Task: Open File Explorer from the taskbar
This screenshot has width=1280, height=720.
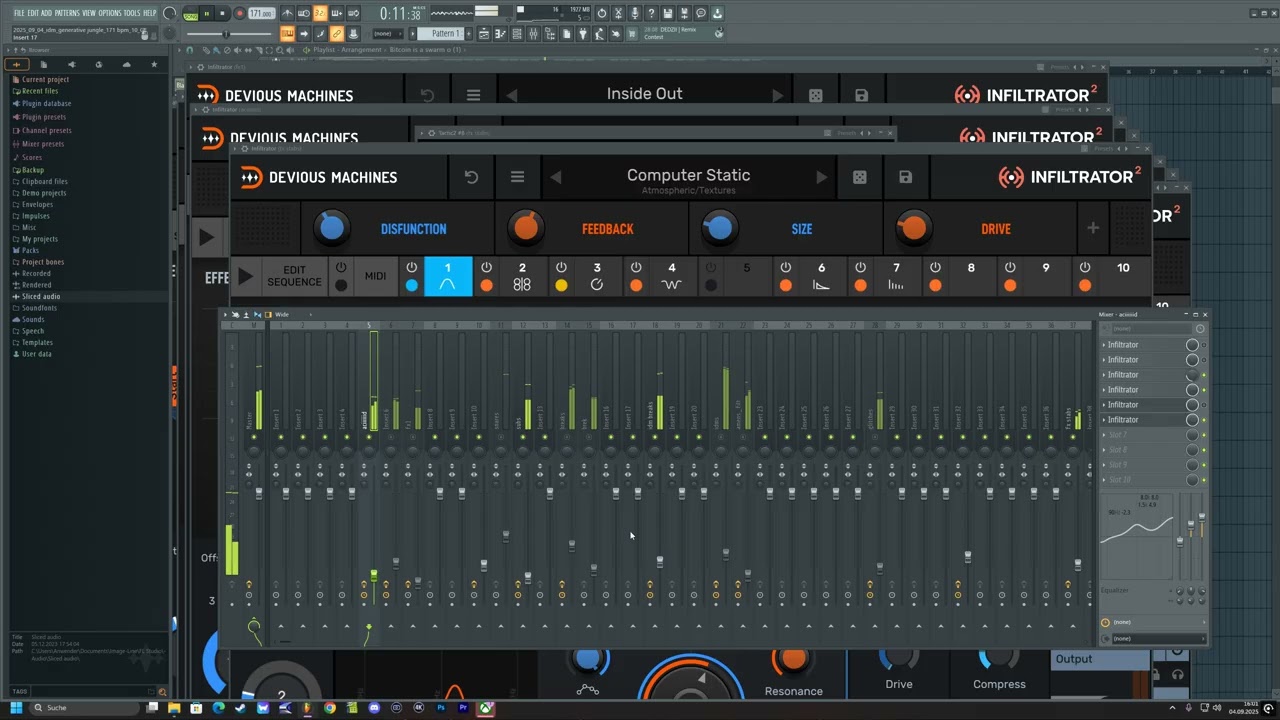Action: [174, 708]
